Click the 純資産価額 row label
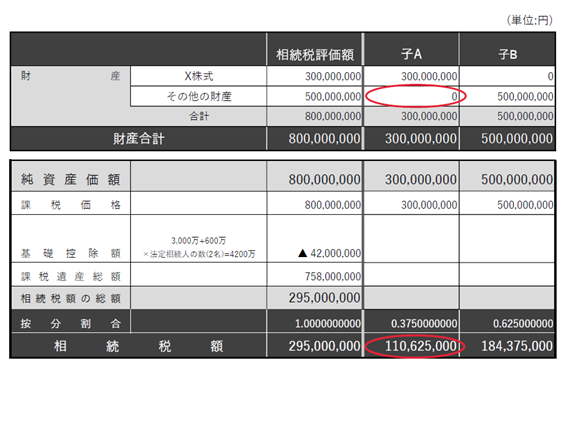 coord(71,179)
